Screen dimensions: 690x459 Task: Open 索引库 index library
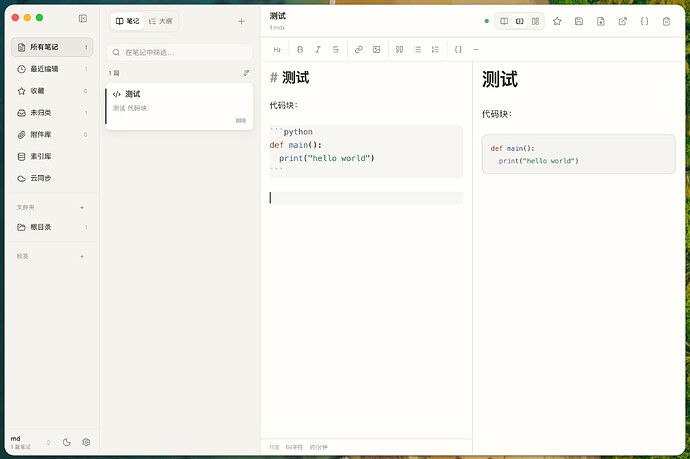click(x=52, y=157)
